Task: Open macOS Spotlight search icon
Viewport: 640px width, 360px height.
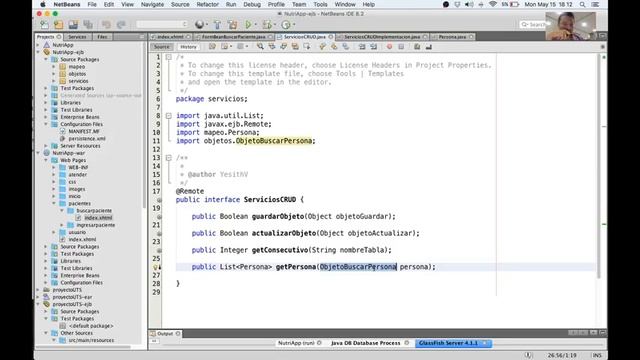Action: coord(582,4)
